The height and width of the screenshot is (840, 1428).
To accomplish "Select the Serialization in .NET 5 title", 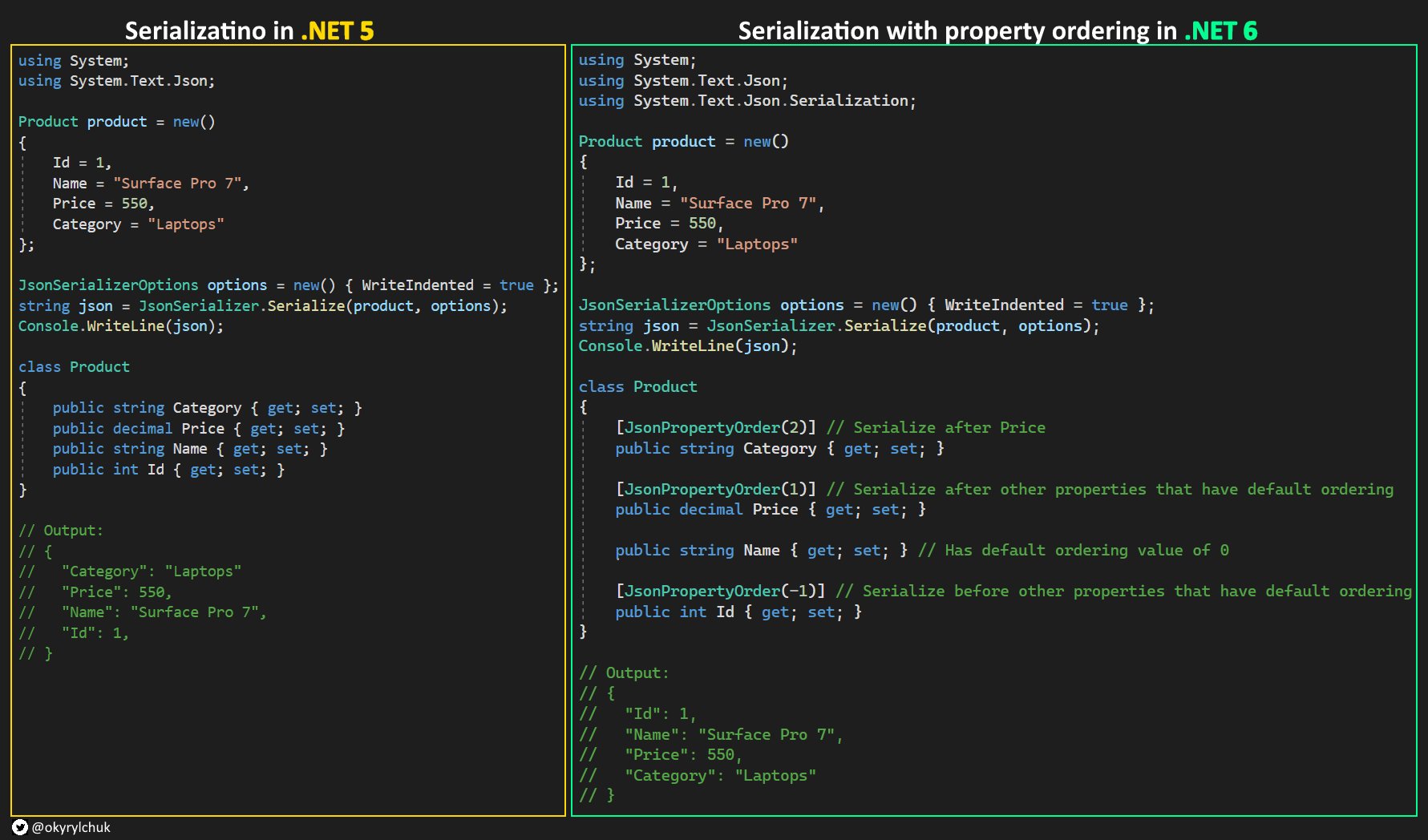I will tap(249, 32).
